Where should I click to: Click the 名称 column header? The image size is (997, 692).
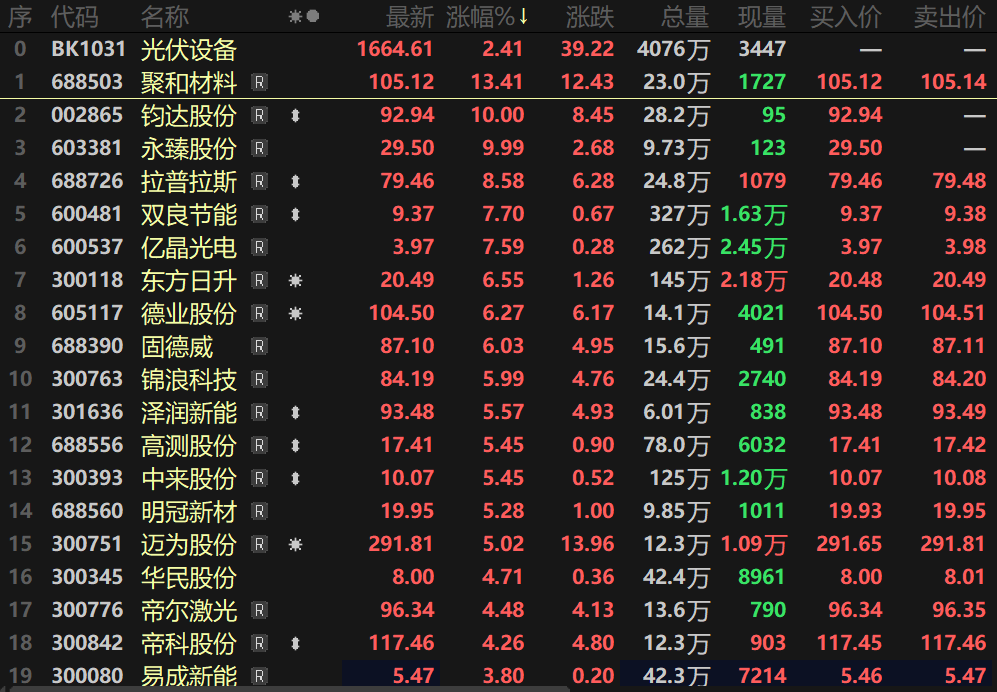pyautogui.click(x=165, y=17)
